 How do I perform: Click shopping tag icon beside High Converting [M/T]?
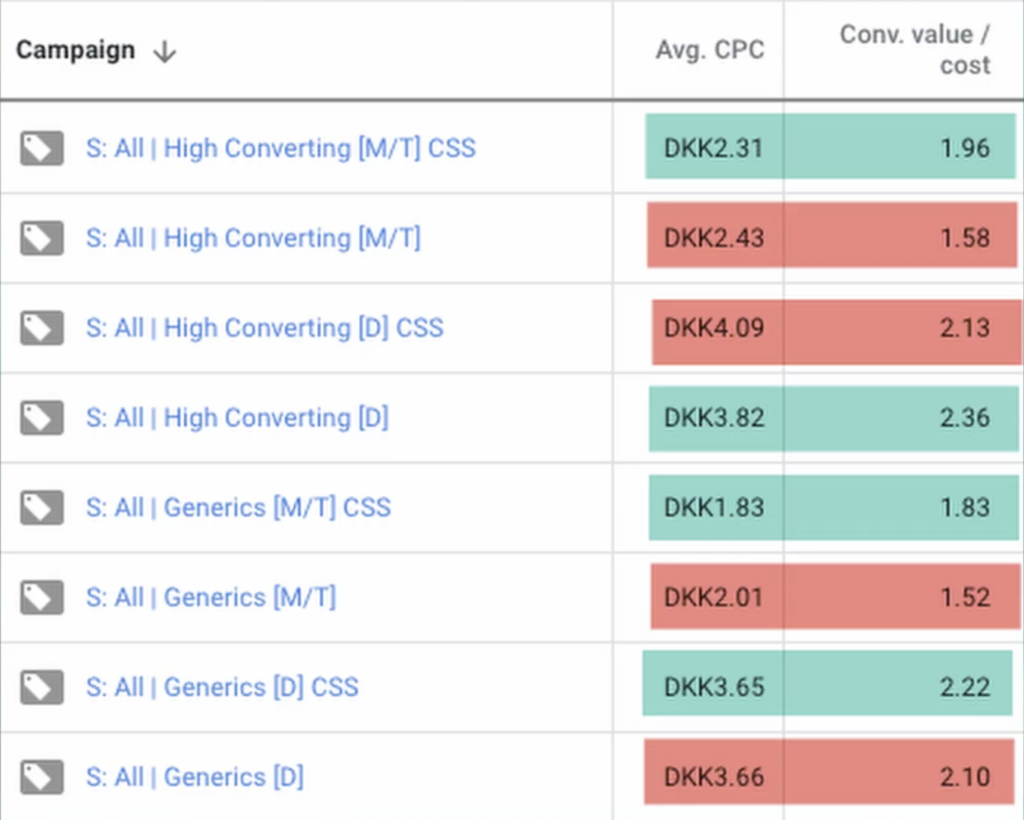41,238
